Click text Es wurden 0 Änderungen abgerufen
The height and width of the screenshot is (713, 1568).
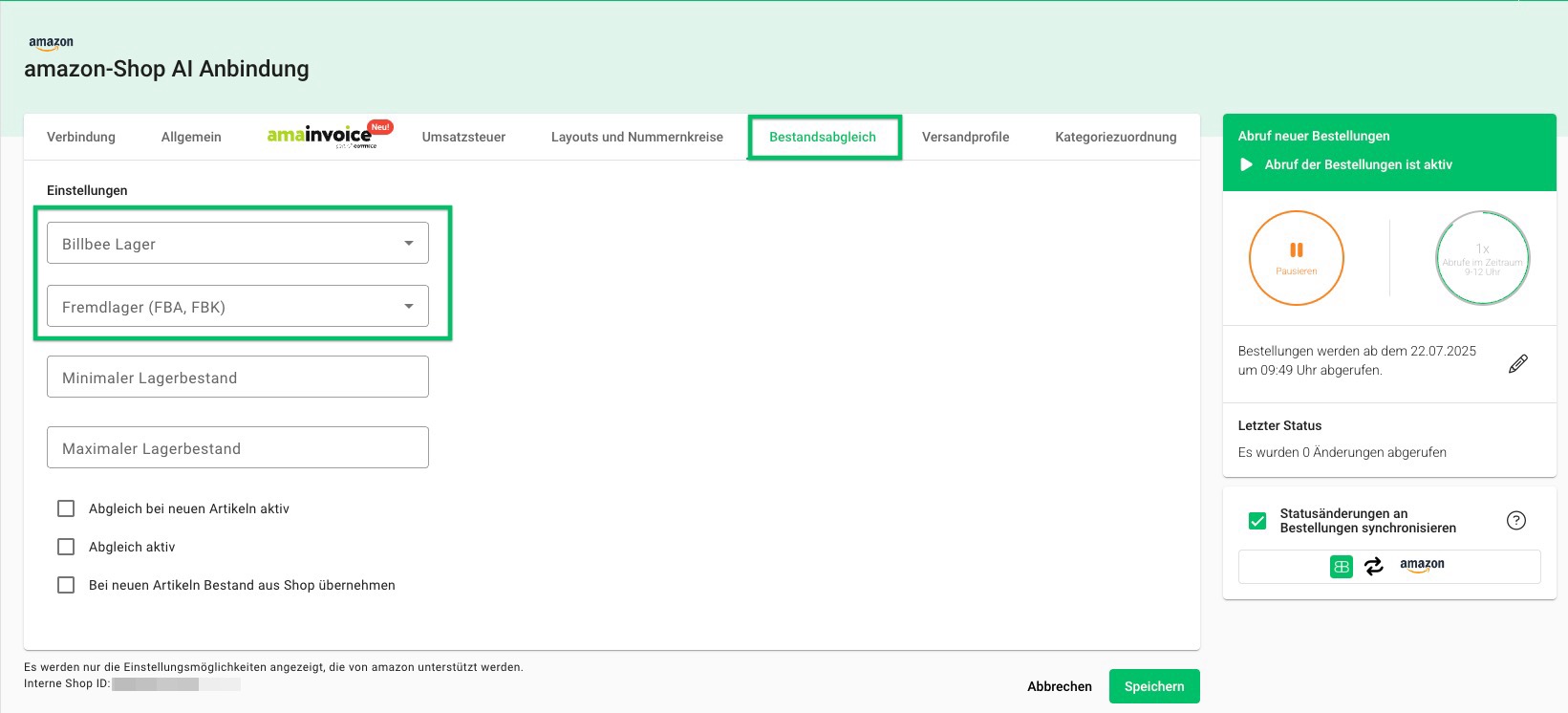(1342, 452)
